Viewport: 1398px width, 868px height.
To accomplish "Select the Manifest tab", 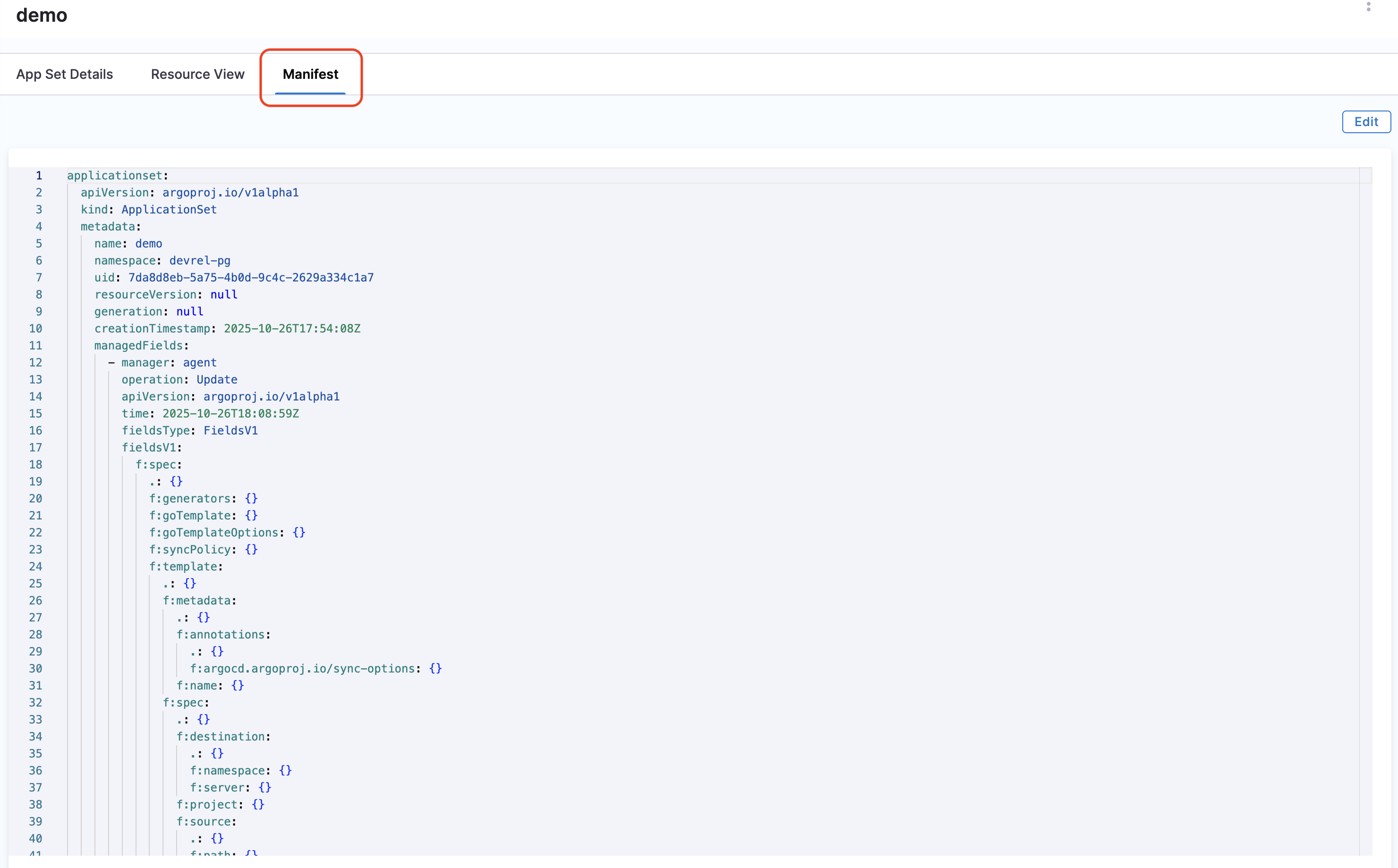I will tap(310, 74).
